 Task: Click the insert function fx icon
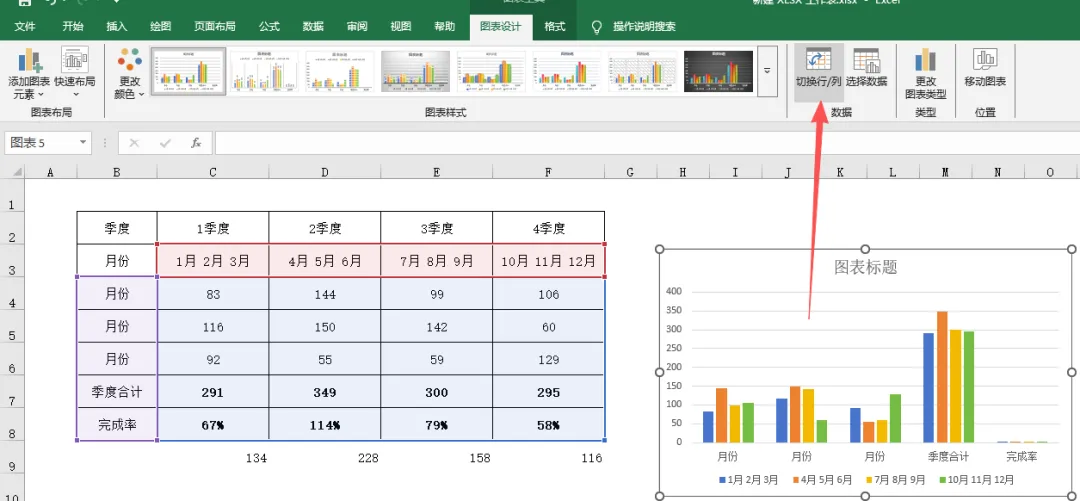[196, 143]
